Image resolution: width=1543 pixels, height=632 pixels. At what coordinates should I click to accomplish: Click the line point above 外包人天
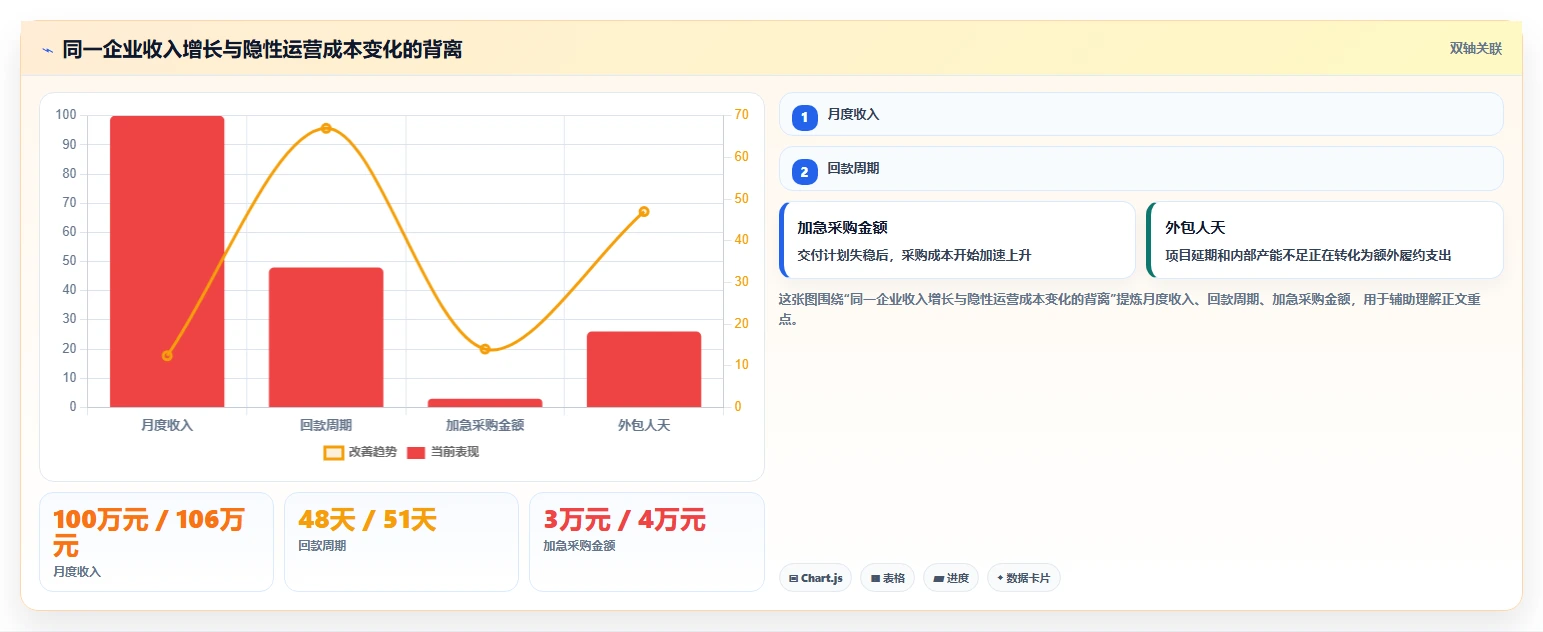tap(644, 212)
